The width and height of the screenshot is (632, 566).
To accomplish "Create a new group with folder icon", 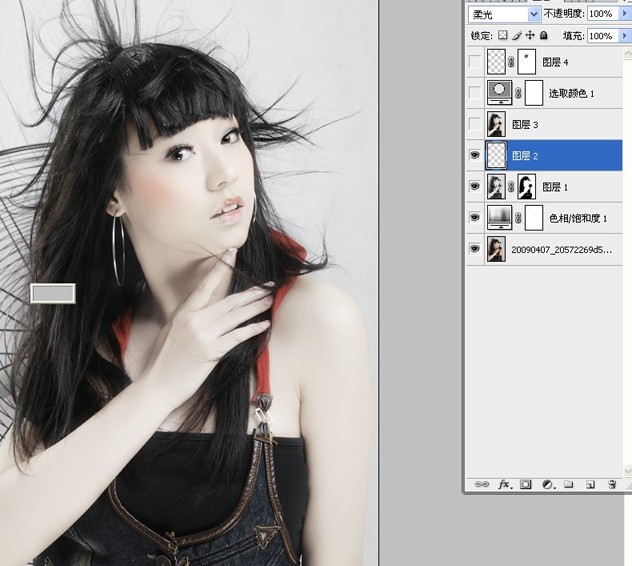I will tap(568, 484).
